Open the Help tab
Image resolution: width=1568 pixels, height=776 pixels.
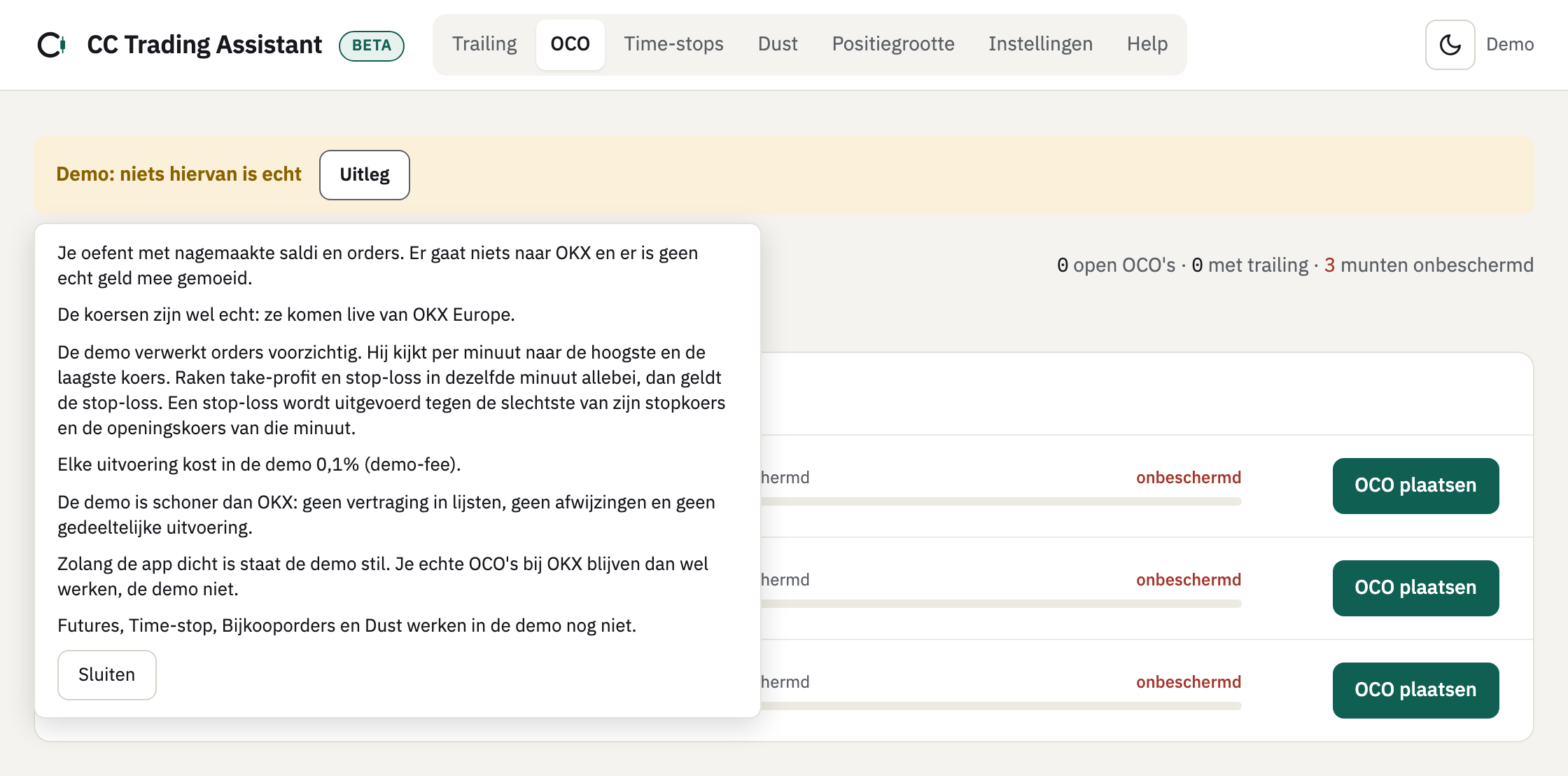point(1147,44)
